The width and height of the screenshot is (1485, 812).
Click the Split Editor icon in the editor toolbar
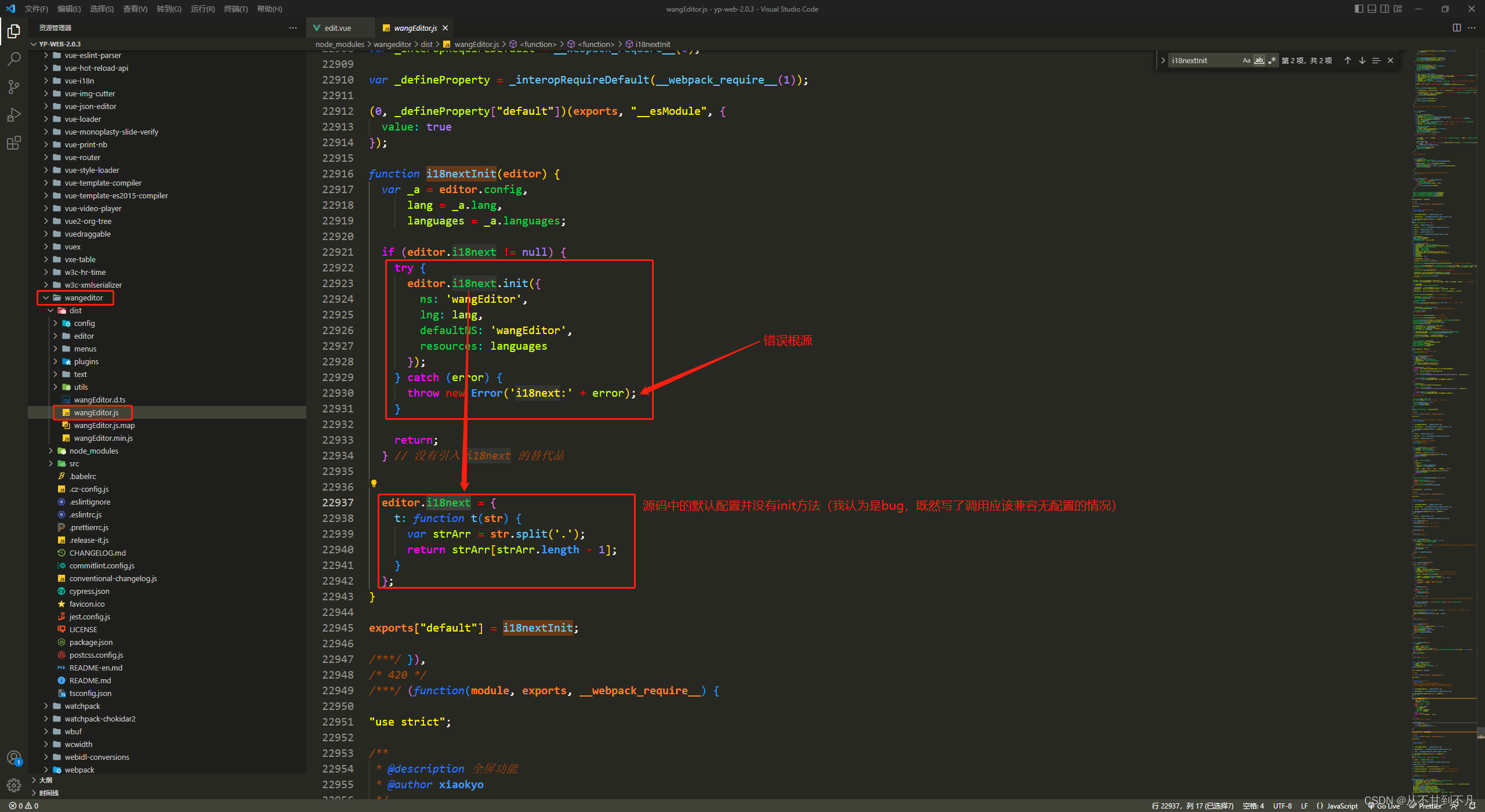pos(1457,27)
